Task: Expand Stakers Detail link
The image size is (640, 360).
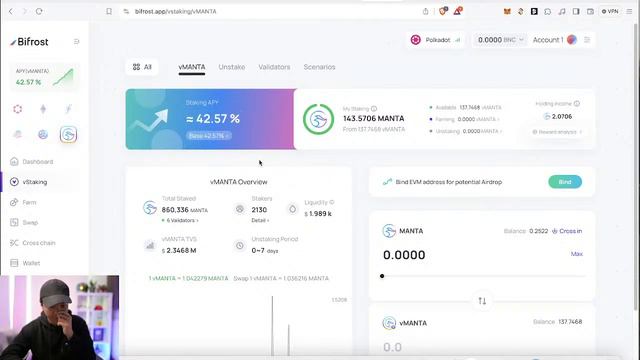Action: (x=260, y=220)
